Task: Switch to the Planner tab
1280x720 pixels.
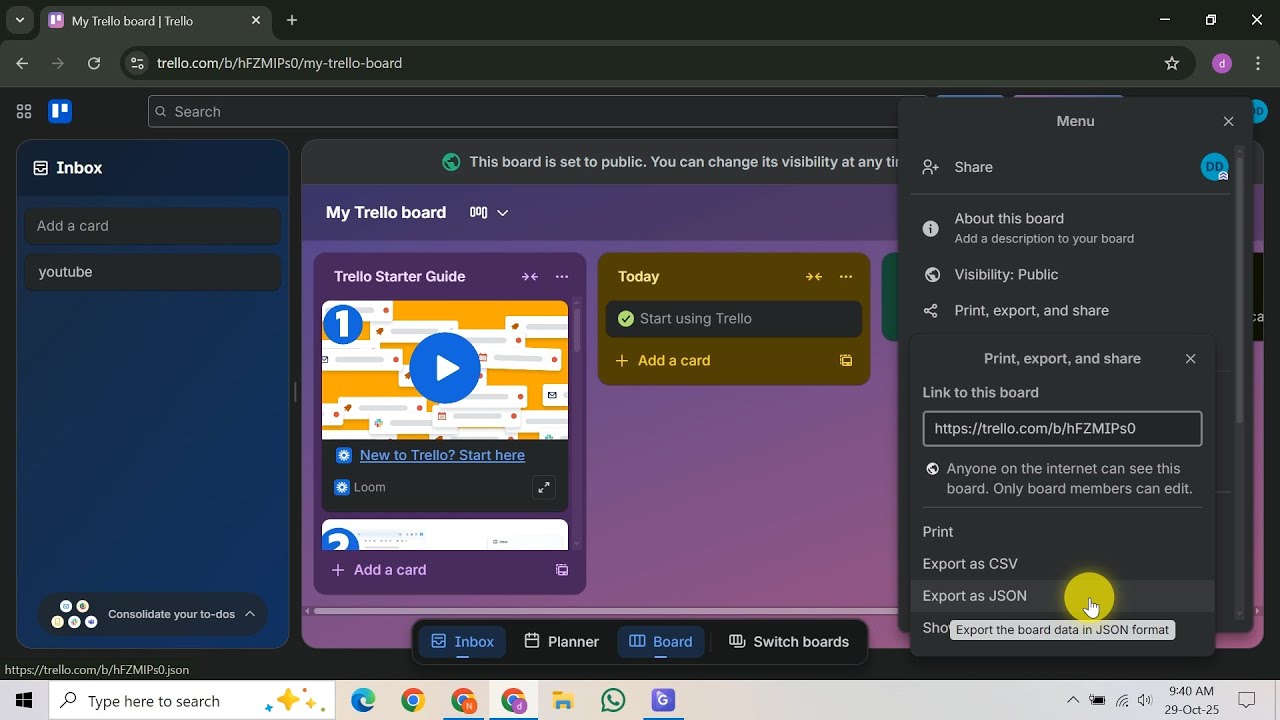Action: coord(561,642)
